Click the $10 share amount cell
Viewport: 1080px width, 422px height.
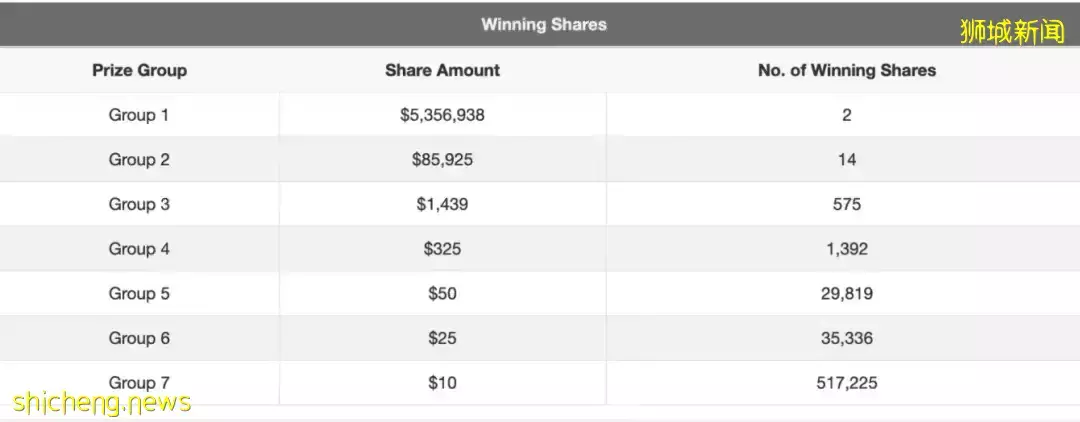point(442,383)
